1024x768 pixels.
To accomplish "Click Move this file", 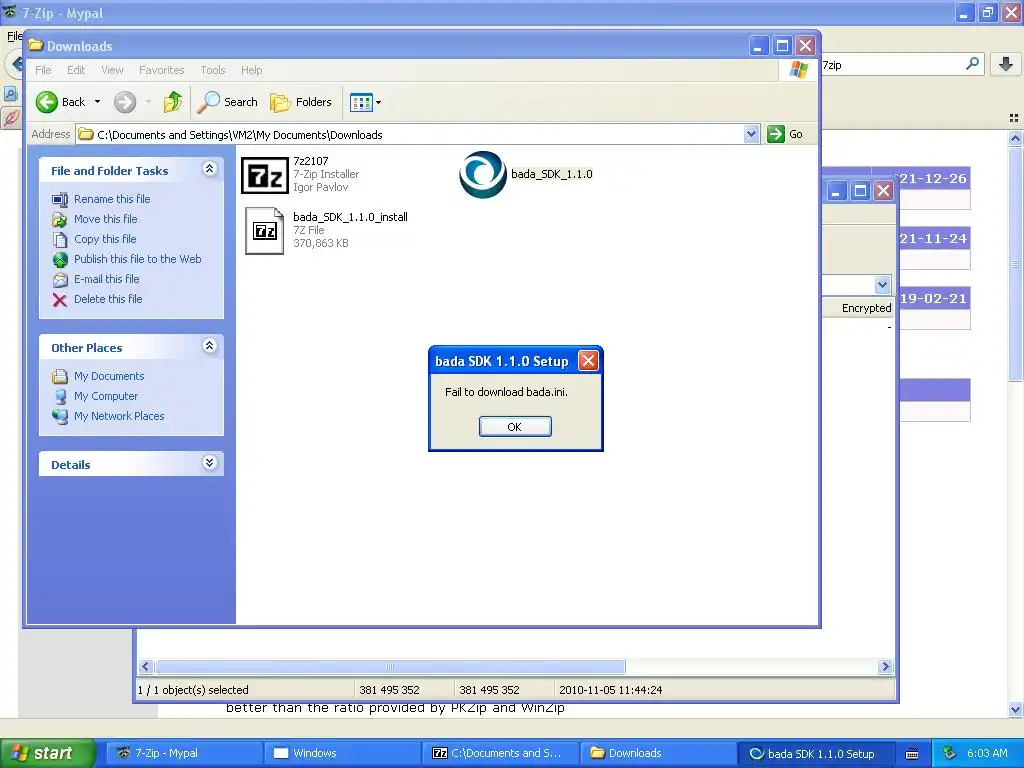I will (105, 219).
